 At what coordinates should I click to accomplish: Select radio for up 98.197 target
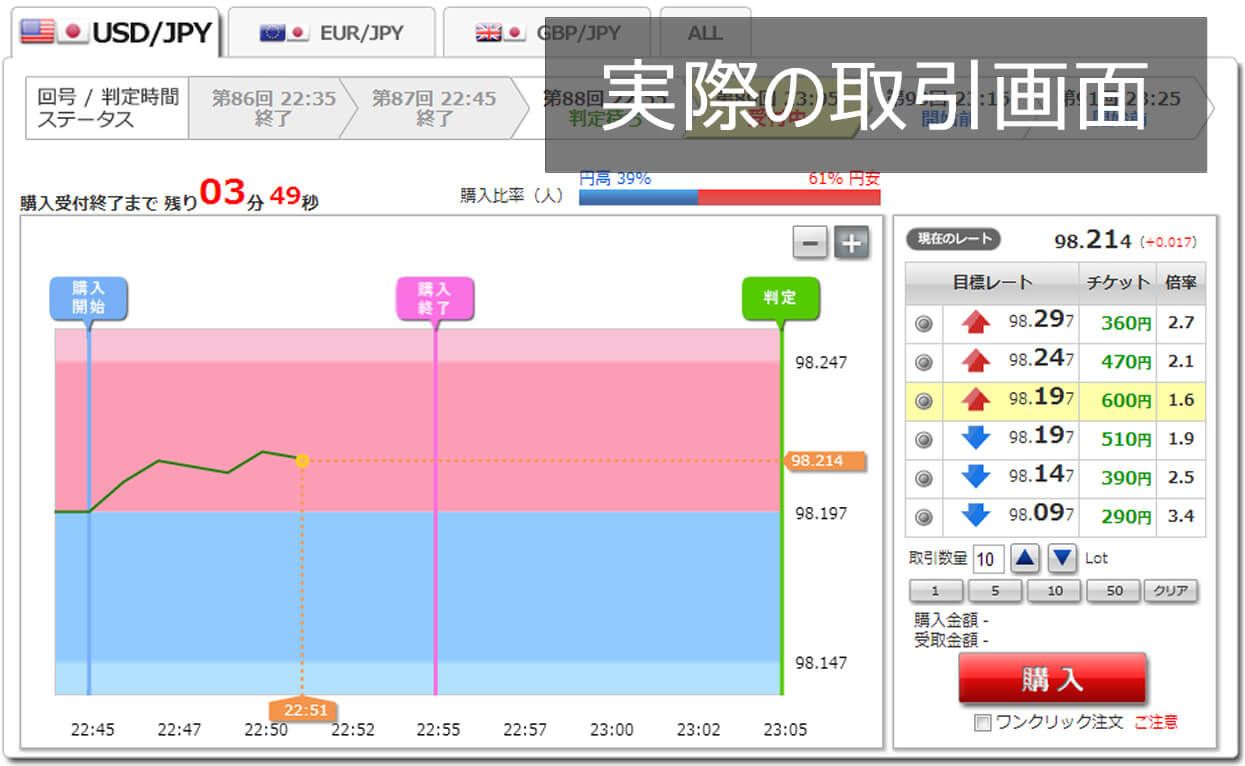click(x=924, y=401)
